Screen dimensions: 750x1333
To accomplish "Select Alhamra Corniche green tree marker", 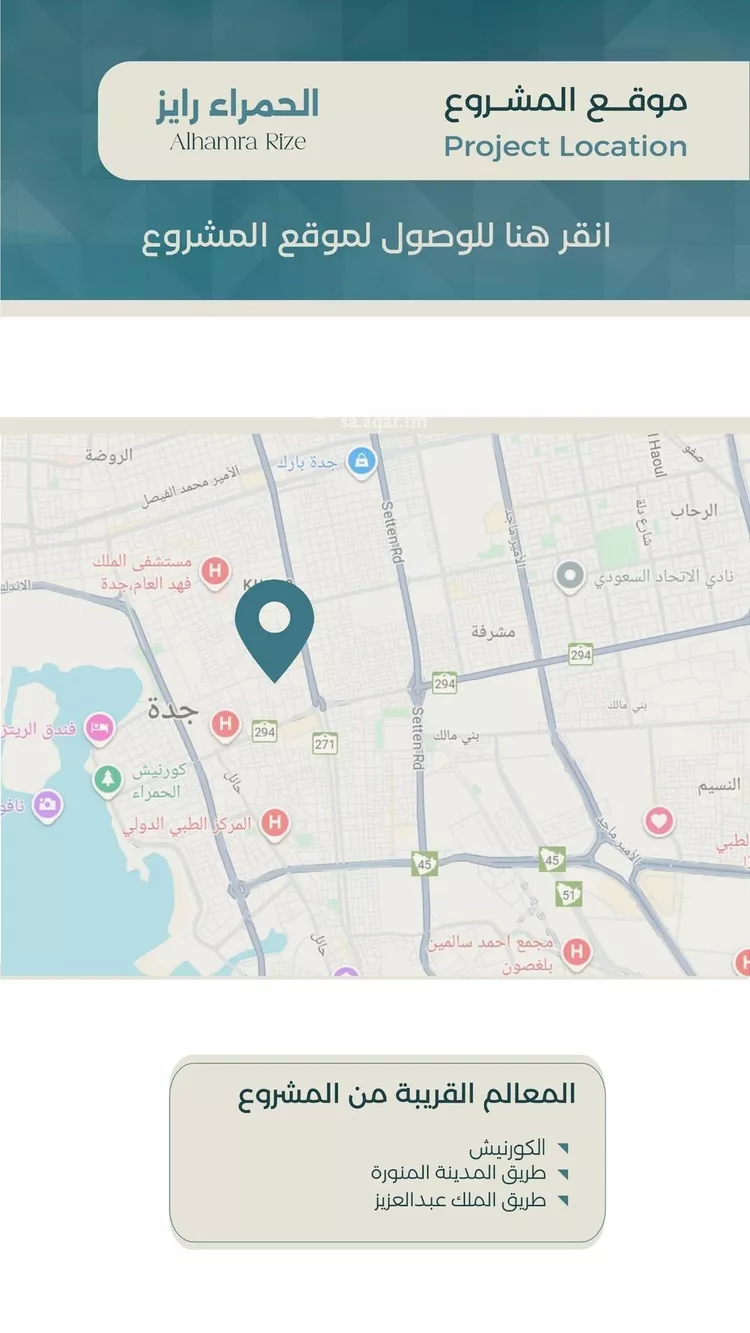I will [107, 779].
